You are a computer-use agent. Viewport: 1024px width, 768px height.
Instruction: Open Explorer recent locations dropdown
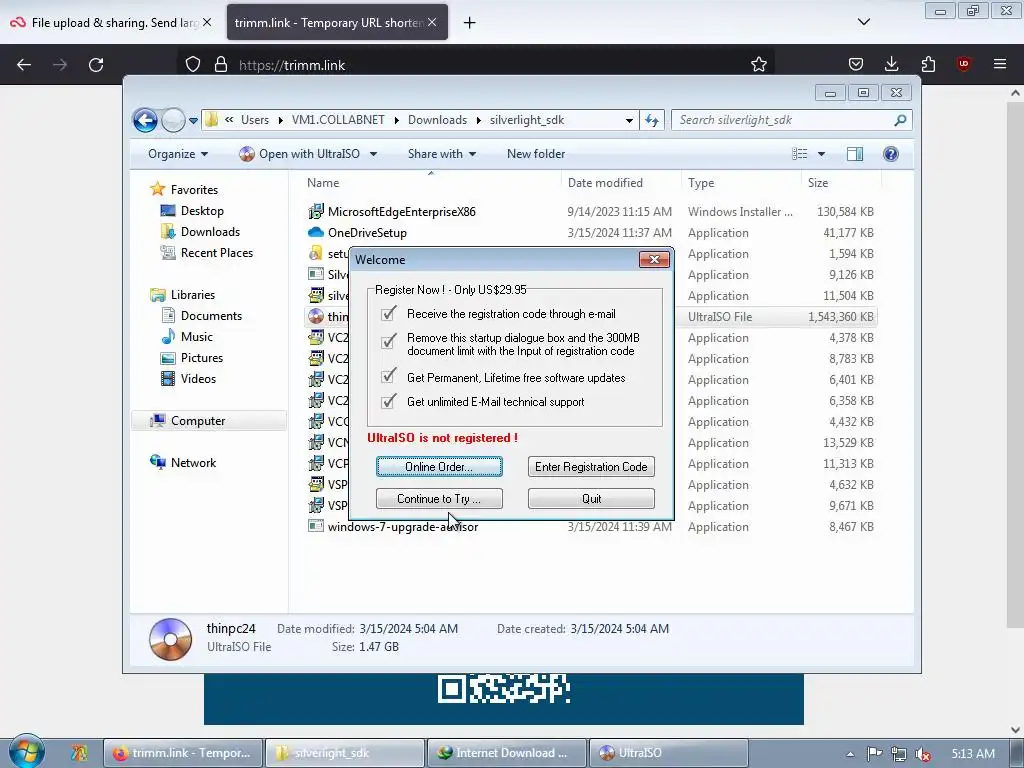pyautogui.click(x=193, y=121)
